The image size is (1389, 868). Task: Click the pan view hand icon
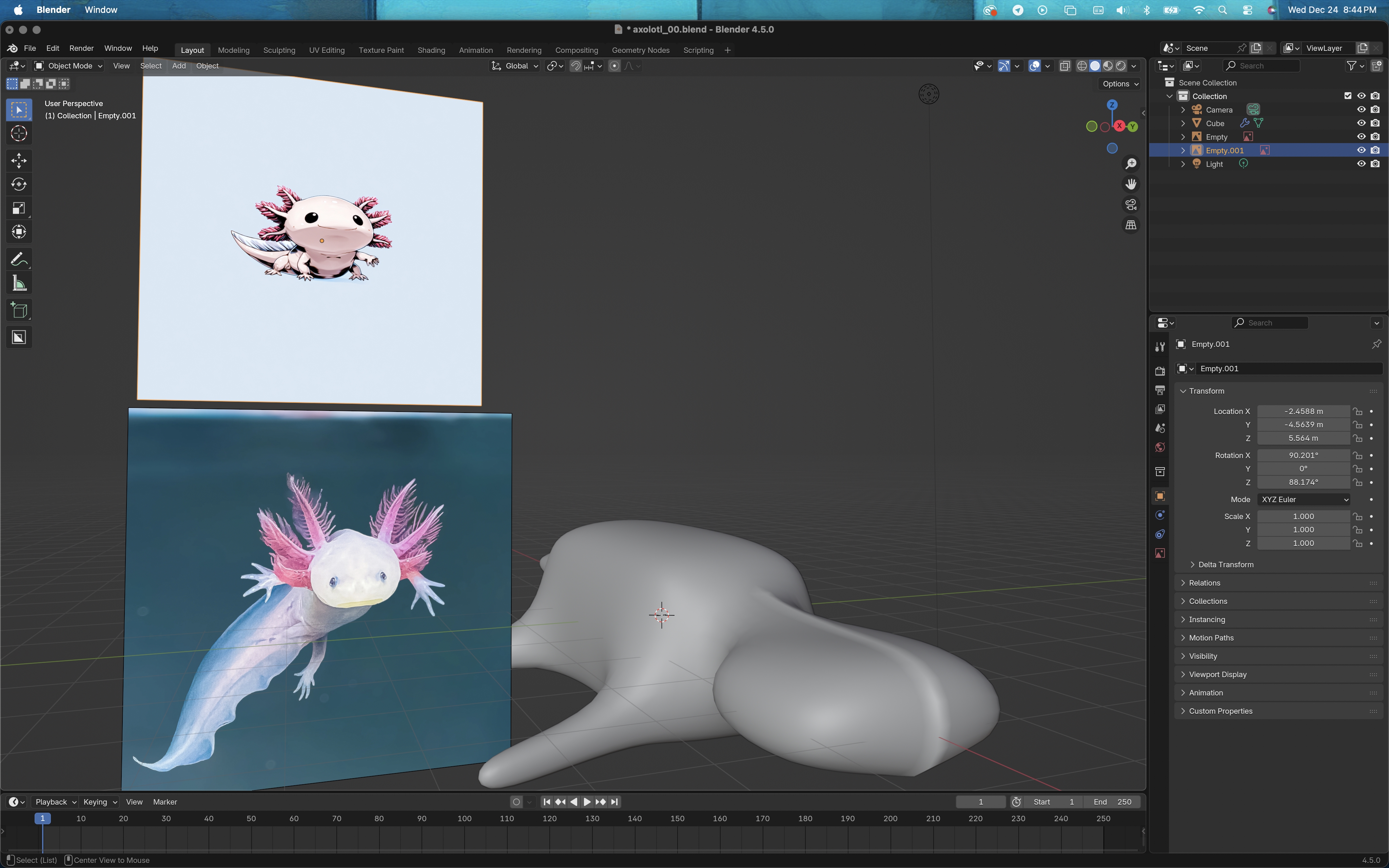point(1131,184)
